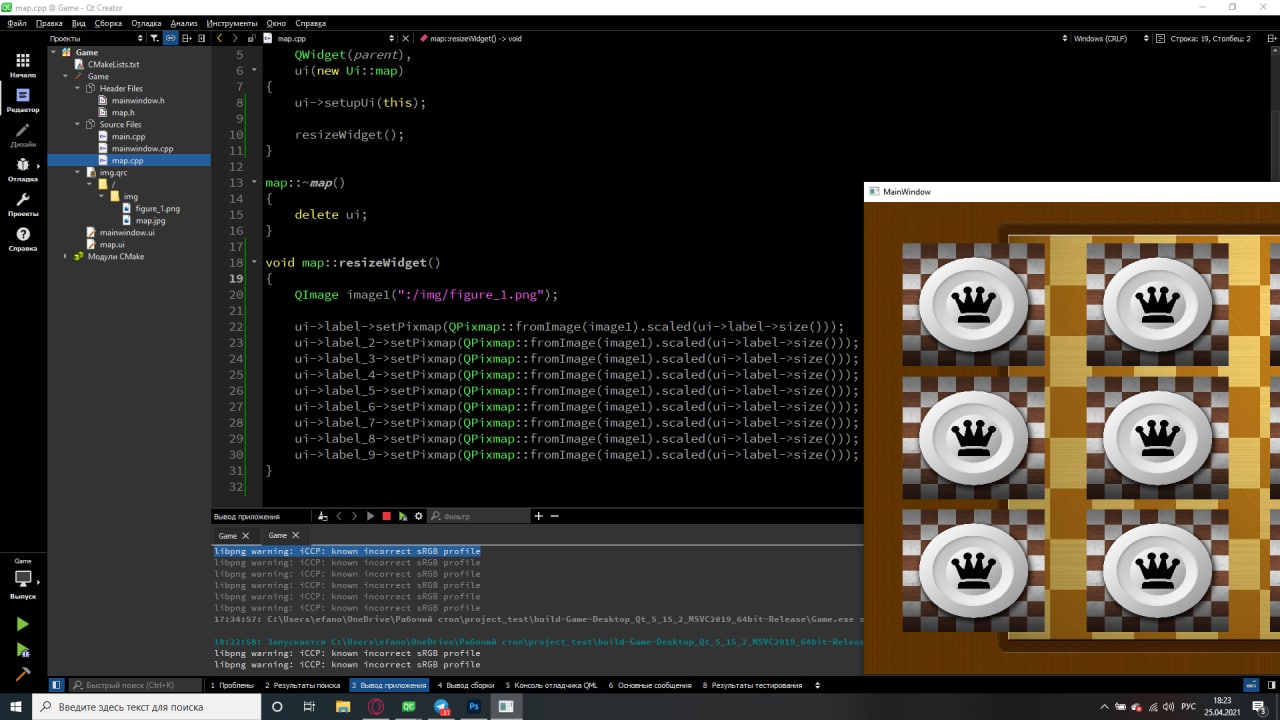
Task: Open the Начало welcome mode
Action: click(x=22, y=66)
